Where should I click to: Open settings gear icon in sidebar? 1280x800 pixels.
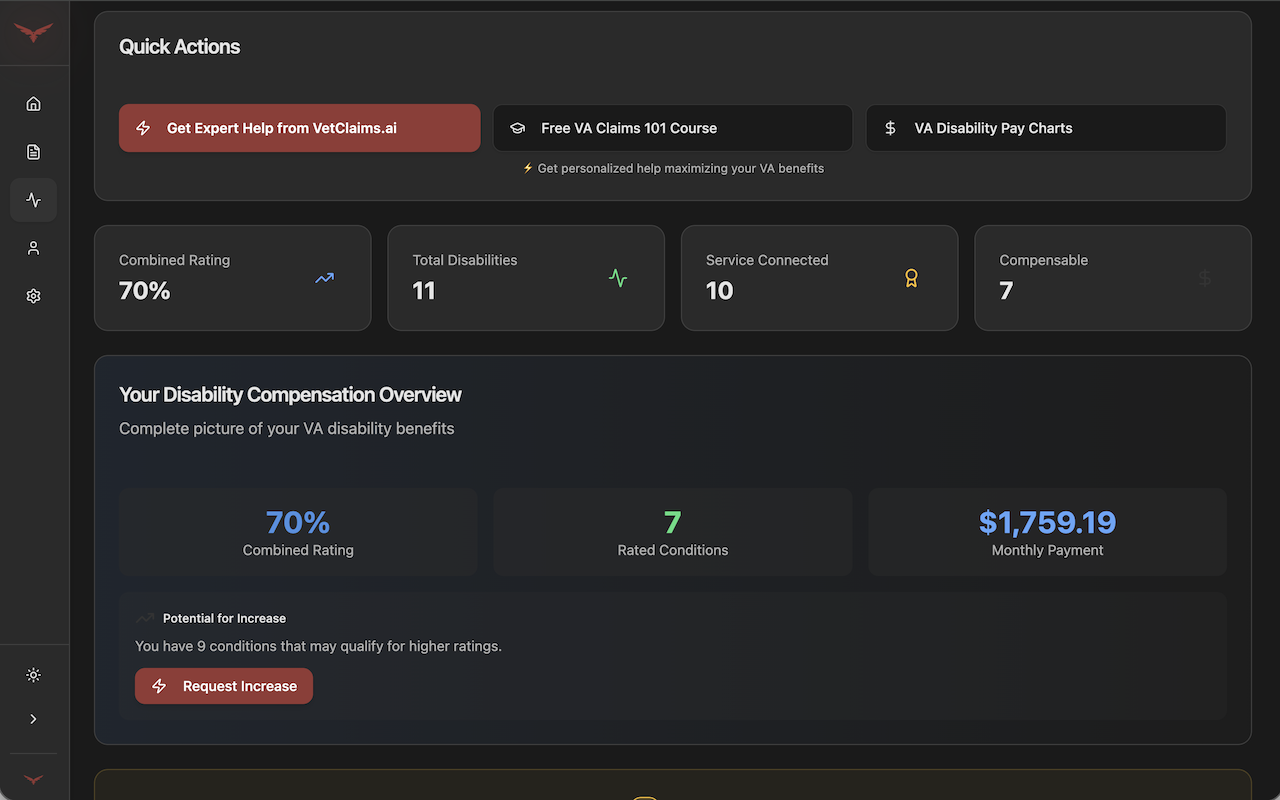pyautogui.click(x=33, y=296)
